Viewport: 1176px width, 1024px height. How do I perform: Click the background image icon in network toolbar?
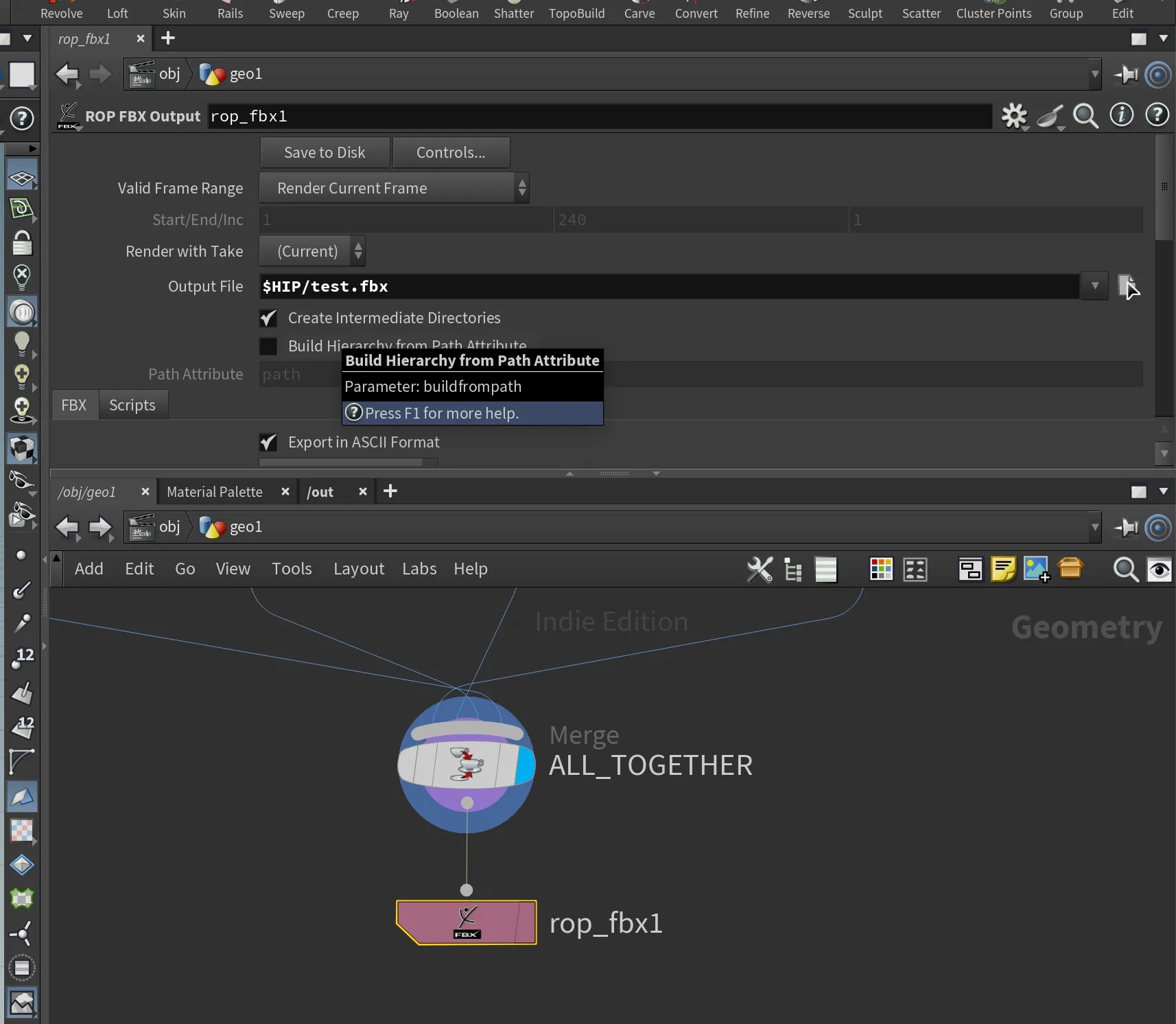(1036, 569)
